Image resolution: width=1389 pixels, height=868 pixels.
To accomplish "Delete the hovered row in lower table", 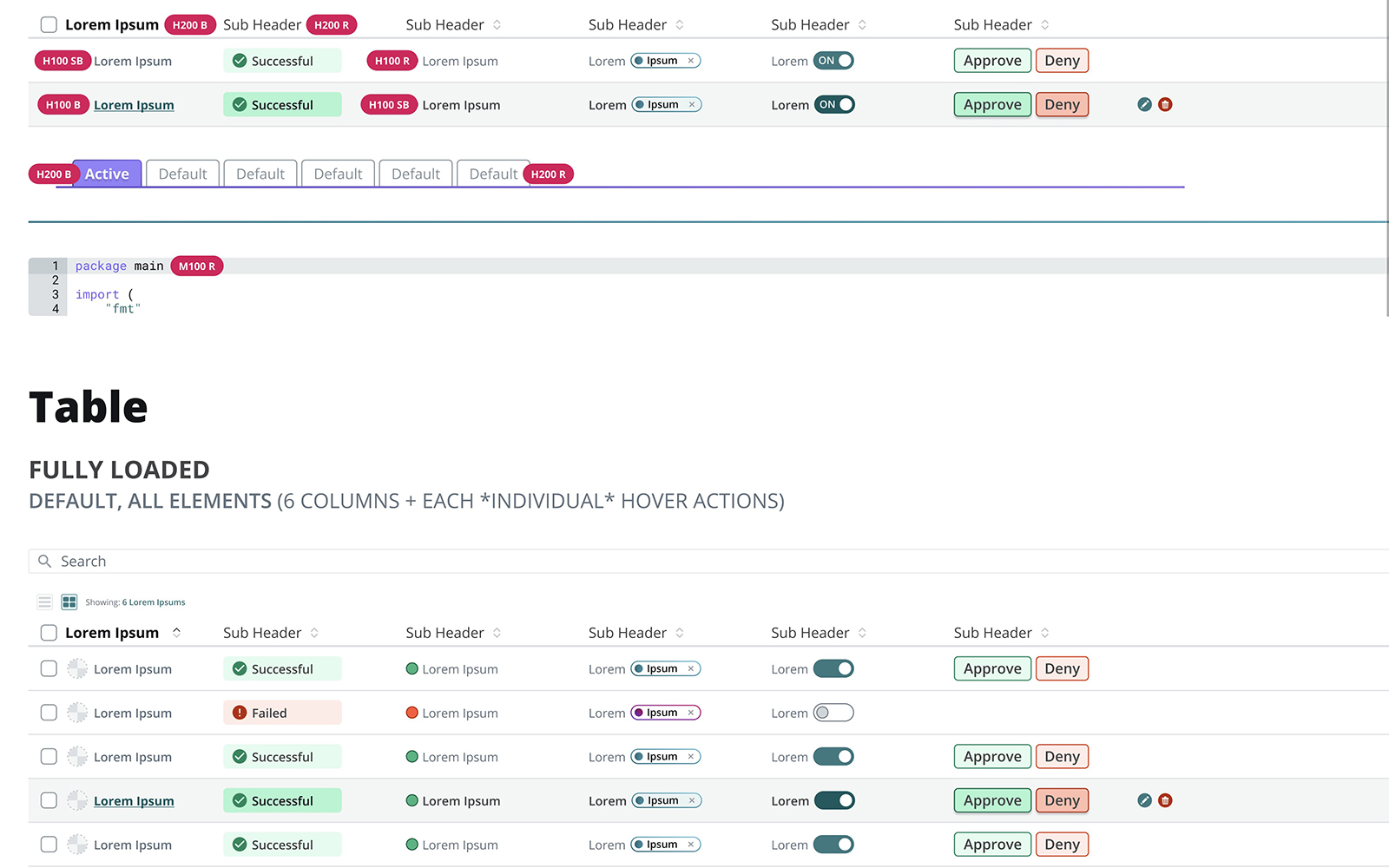I will click(x=1165, y=800).
